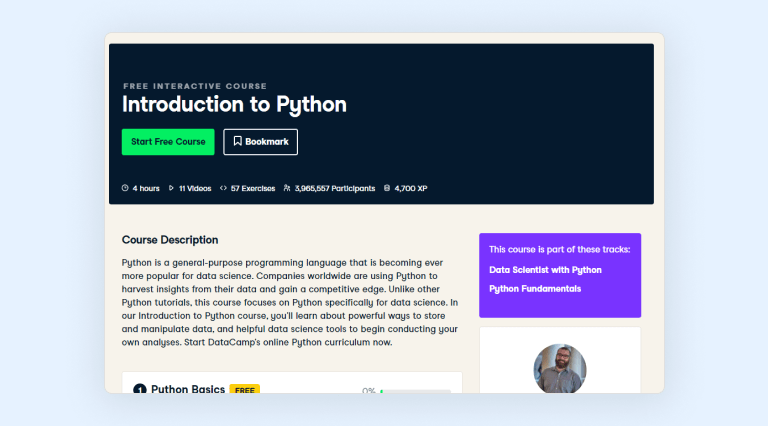768x426 pixels.
Task: Expand the Python Basics chapter
Action: click(x=187, y=390)
